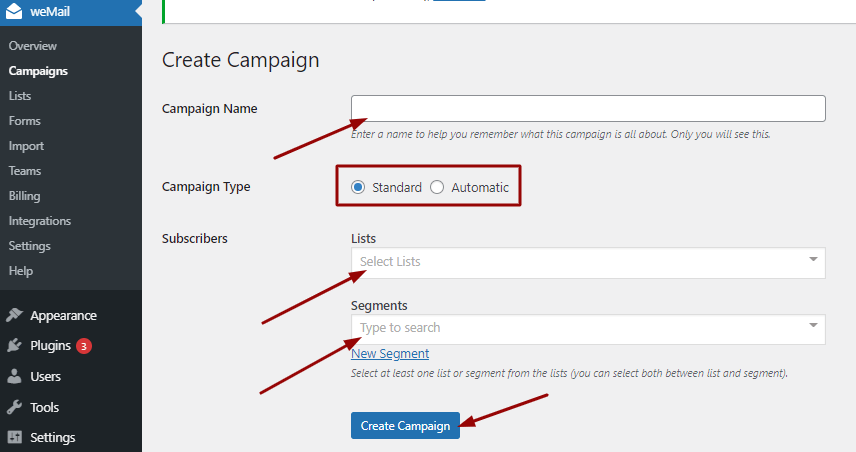Click the Plugins update count badge
This screenshot has width=856, height=452.
(84, 346)
